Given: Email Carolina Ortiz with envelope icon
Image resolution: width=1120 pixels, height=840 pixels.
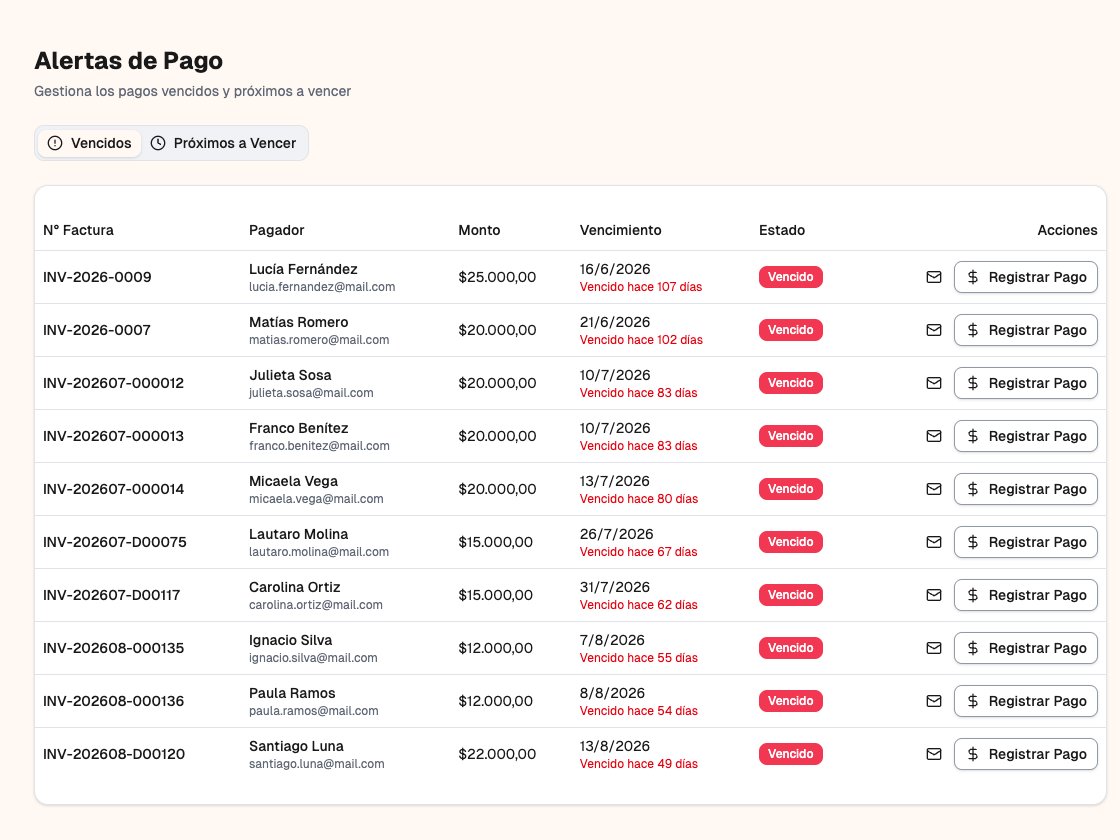Looking at the screenshot, I should point(934,595).
